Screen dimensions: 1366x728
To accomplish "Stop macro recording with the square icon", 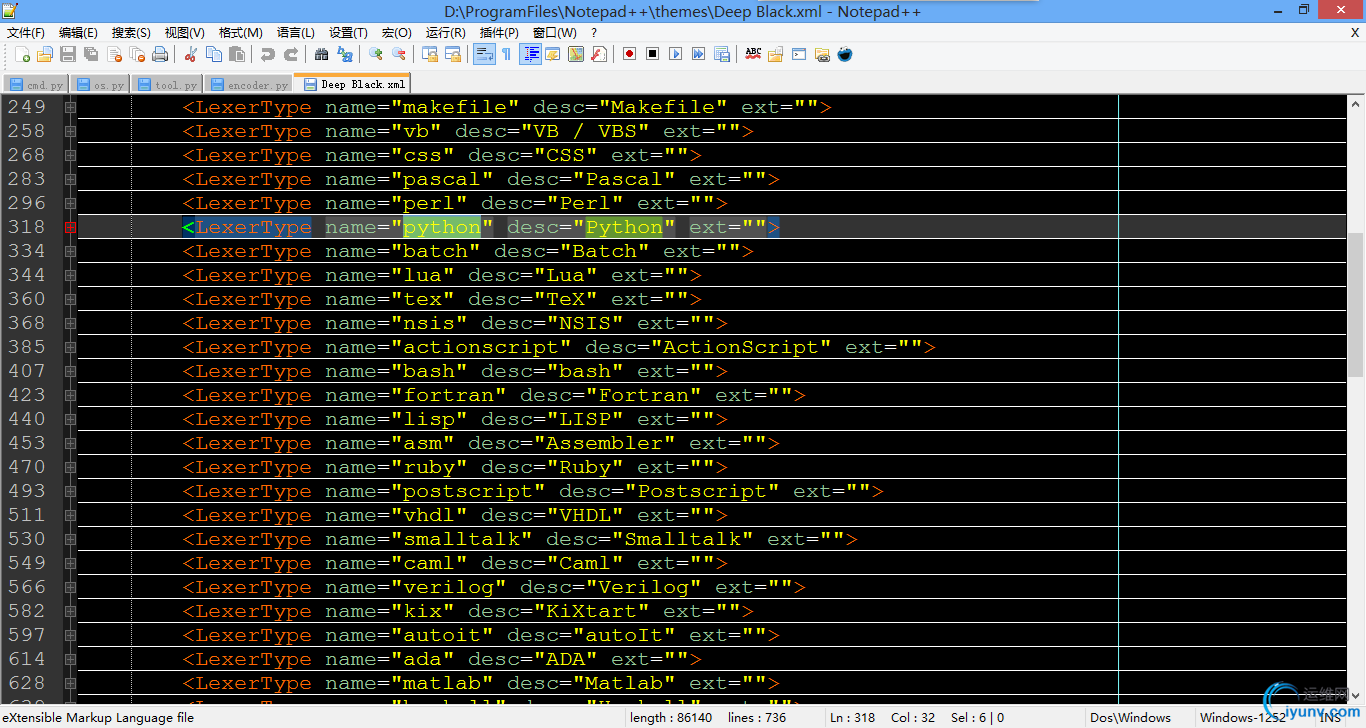I will [x=652, y=54].
